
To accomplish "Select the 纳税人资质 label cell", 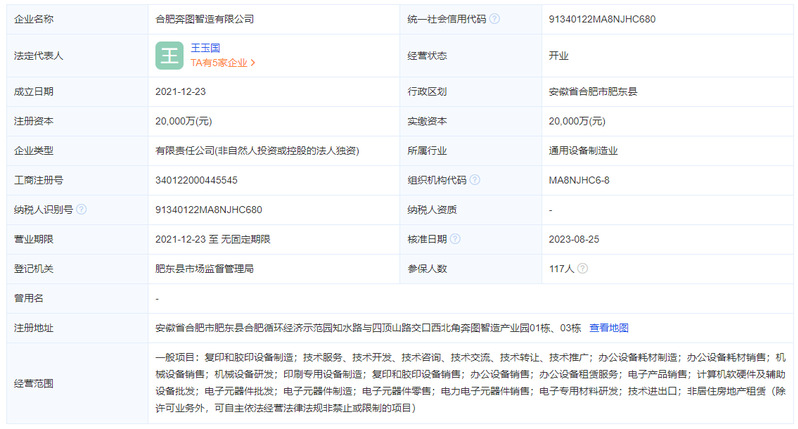I will (x=471, y=210).
